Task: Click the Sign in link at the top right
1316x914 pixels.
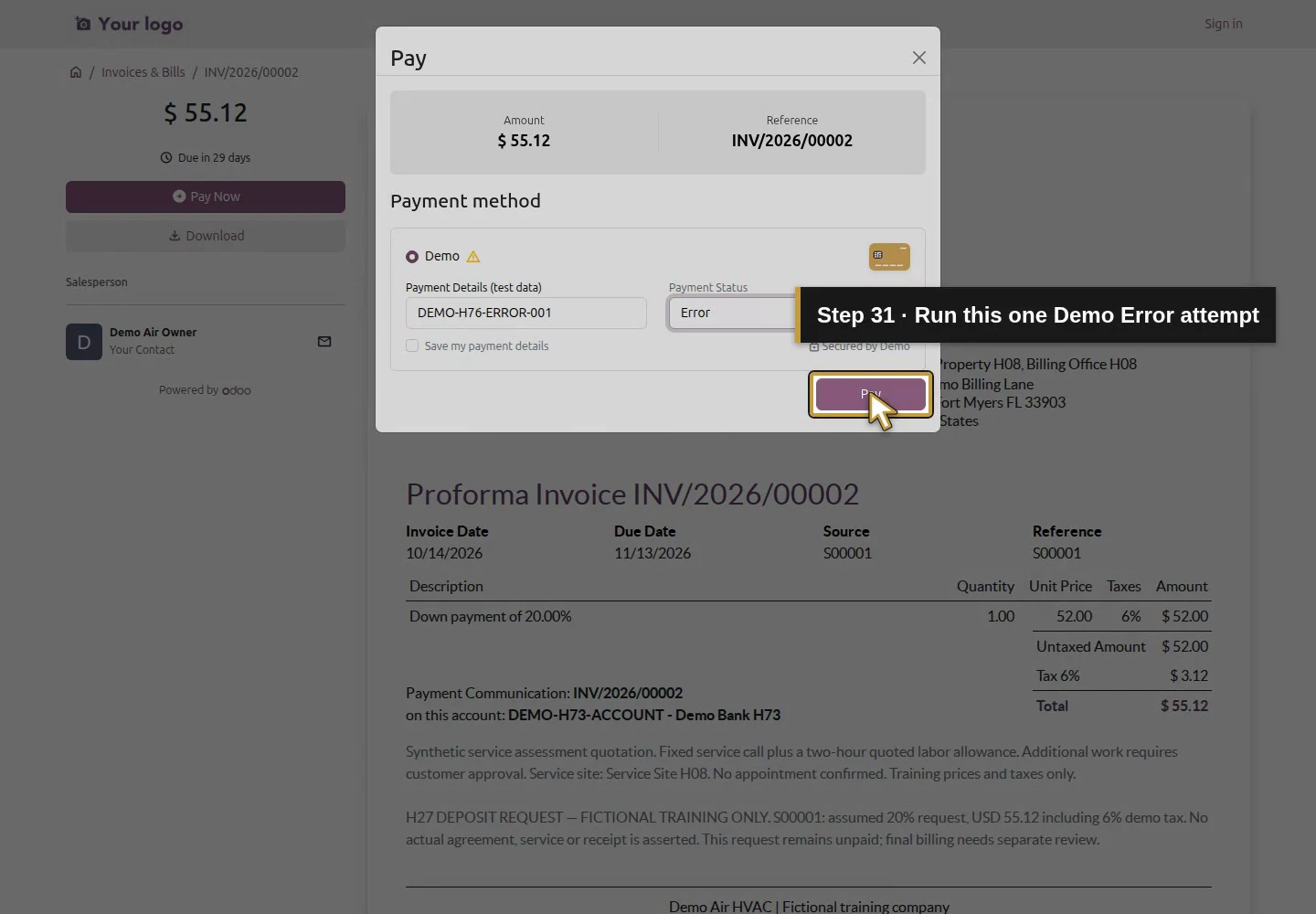Action: click(1223, 24)
